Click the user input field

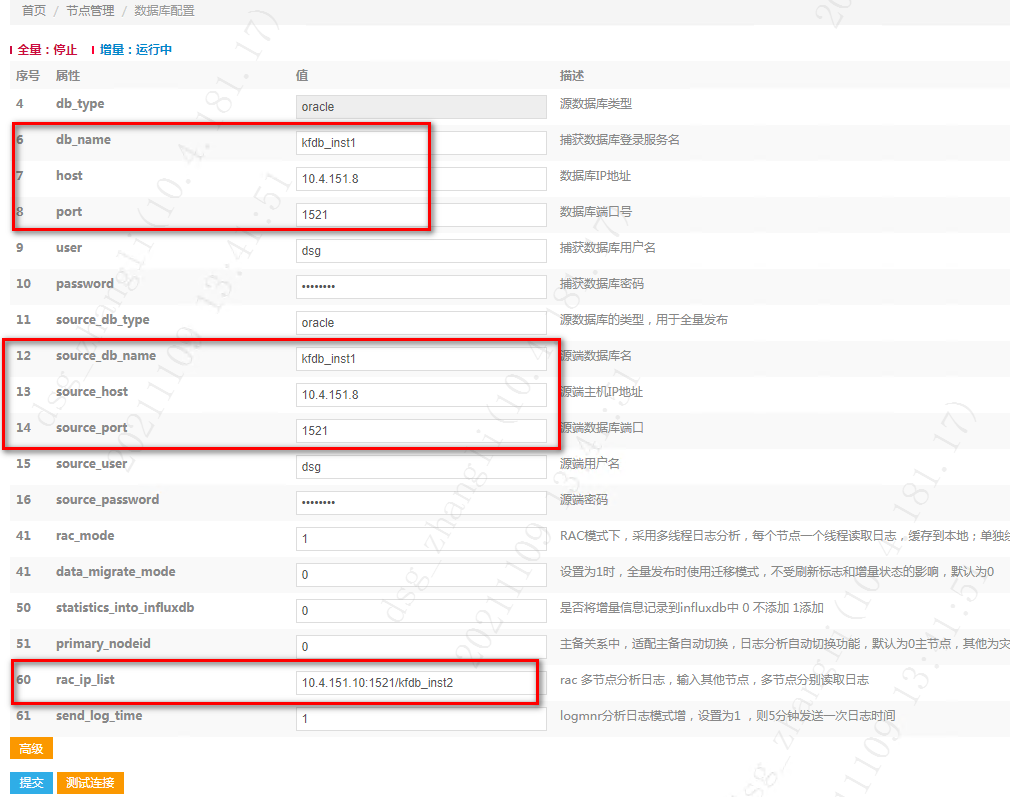(420, 251)
